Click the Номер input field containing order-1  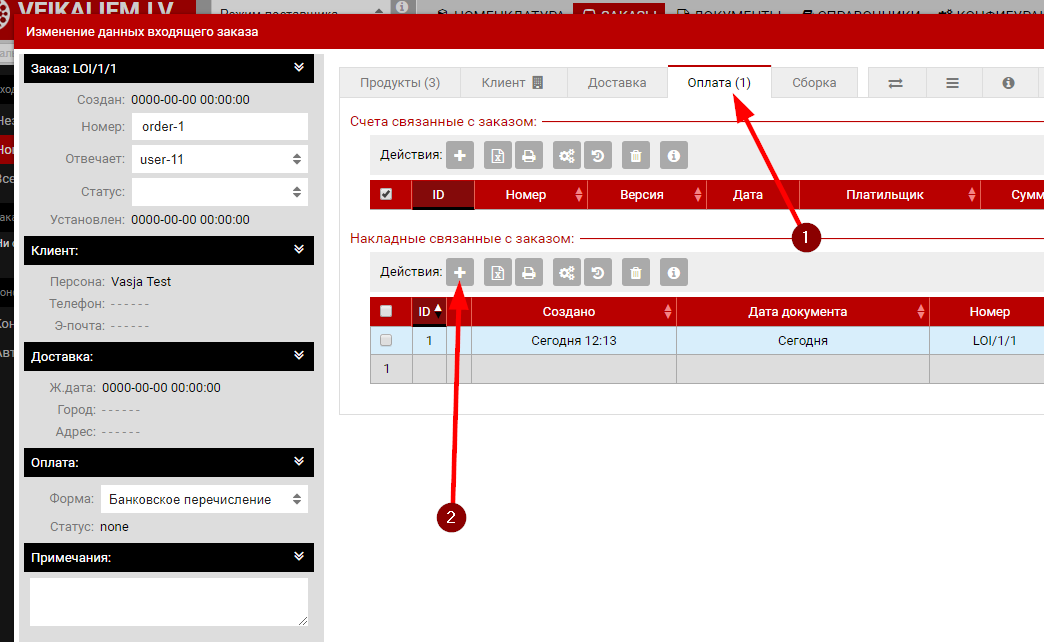coord(219,127)
